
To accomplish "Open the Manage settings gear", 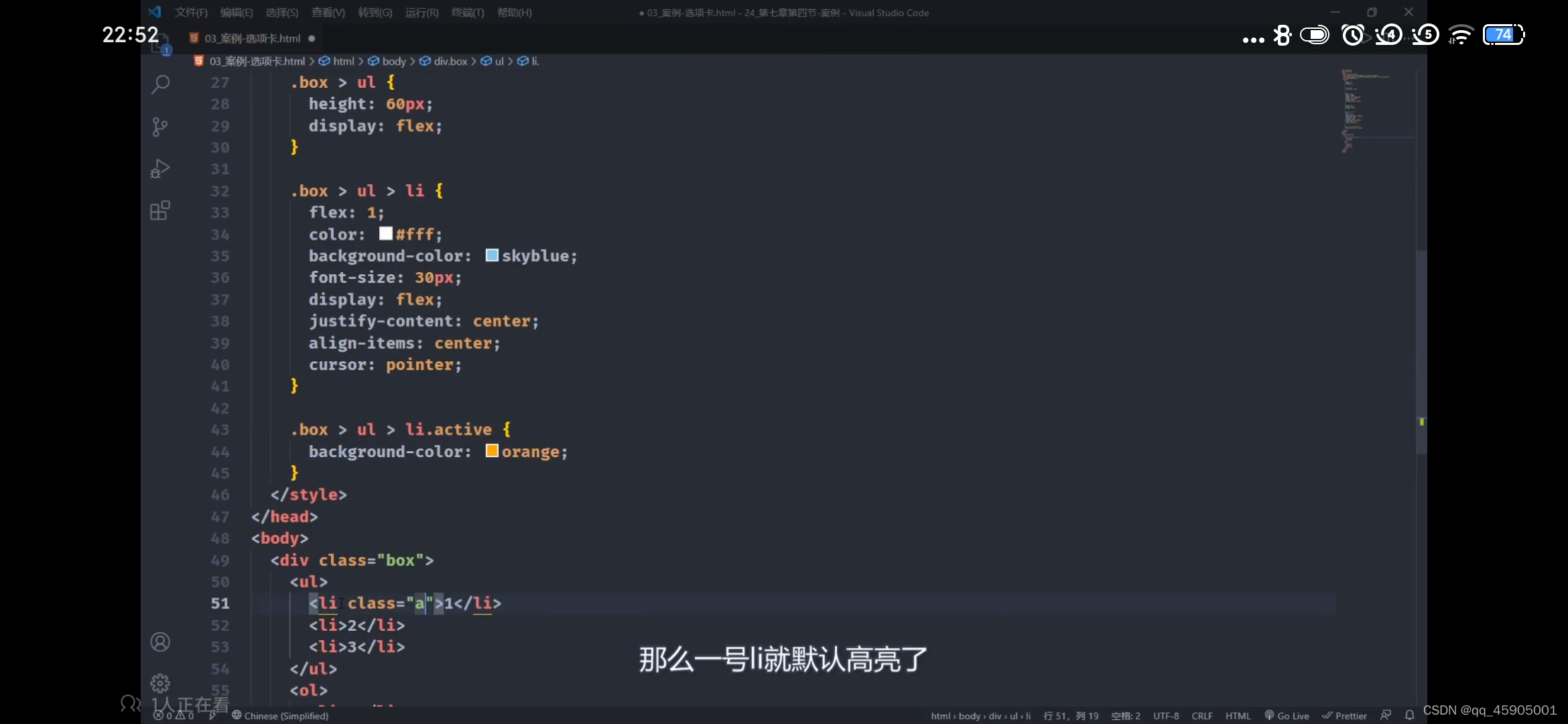I will click(159, 682).
